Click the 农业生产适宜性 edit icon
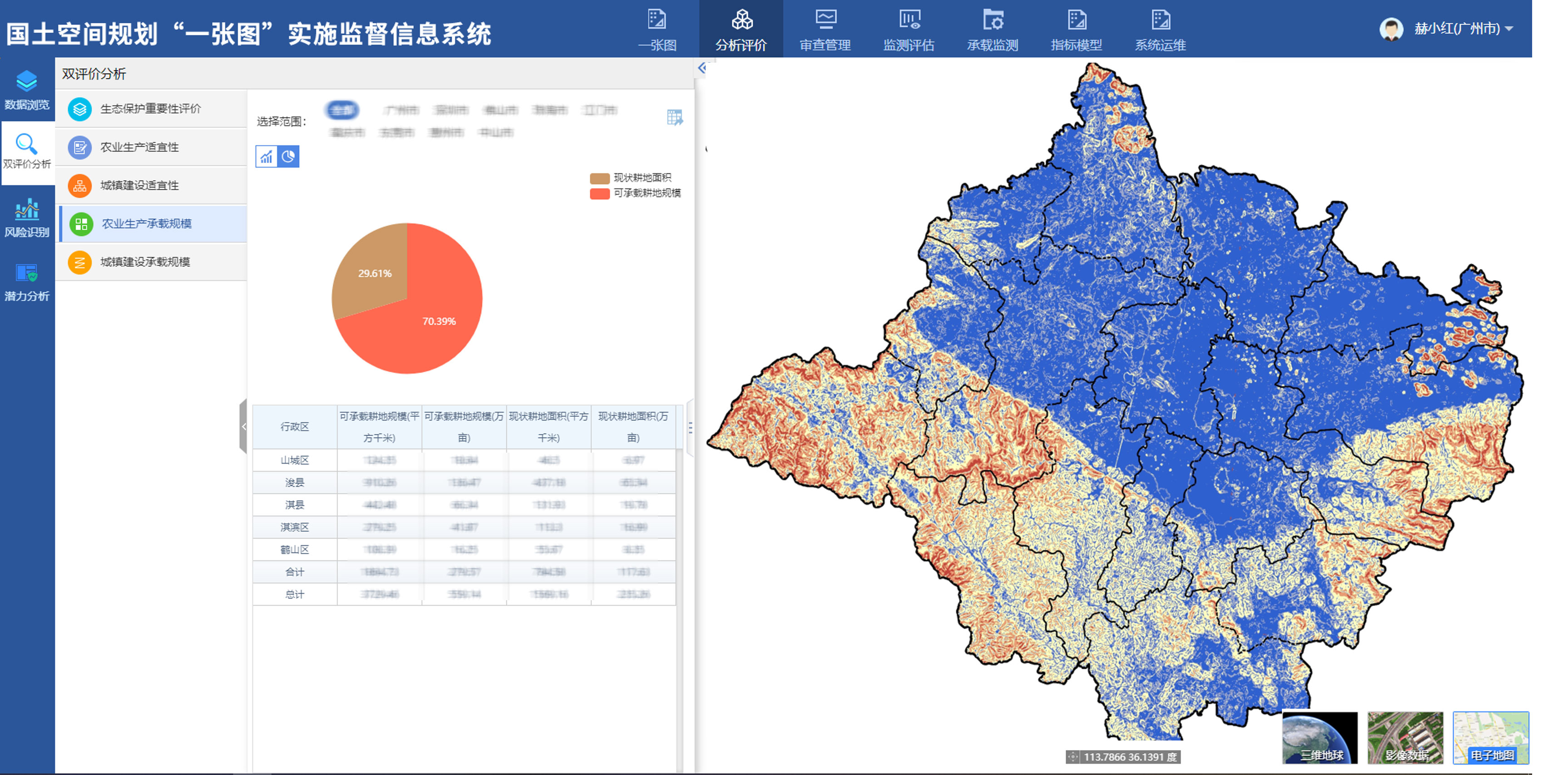Viewport: 1568px width, 775px height. tap(80, 148)
